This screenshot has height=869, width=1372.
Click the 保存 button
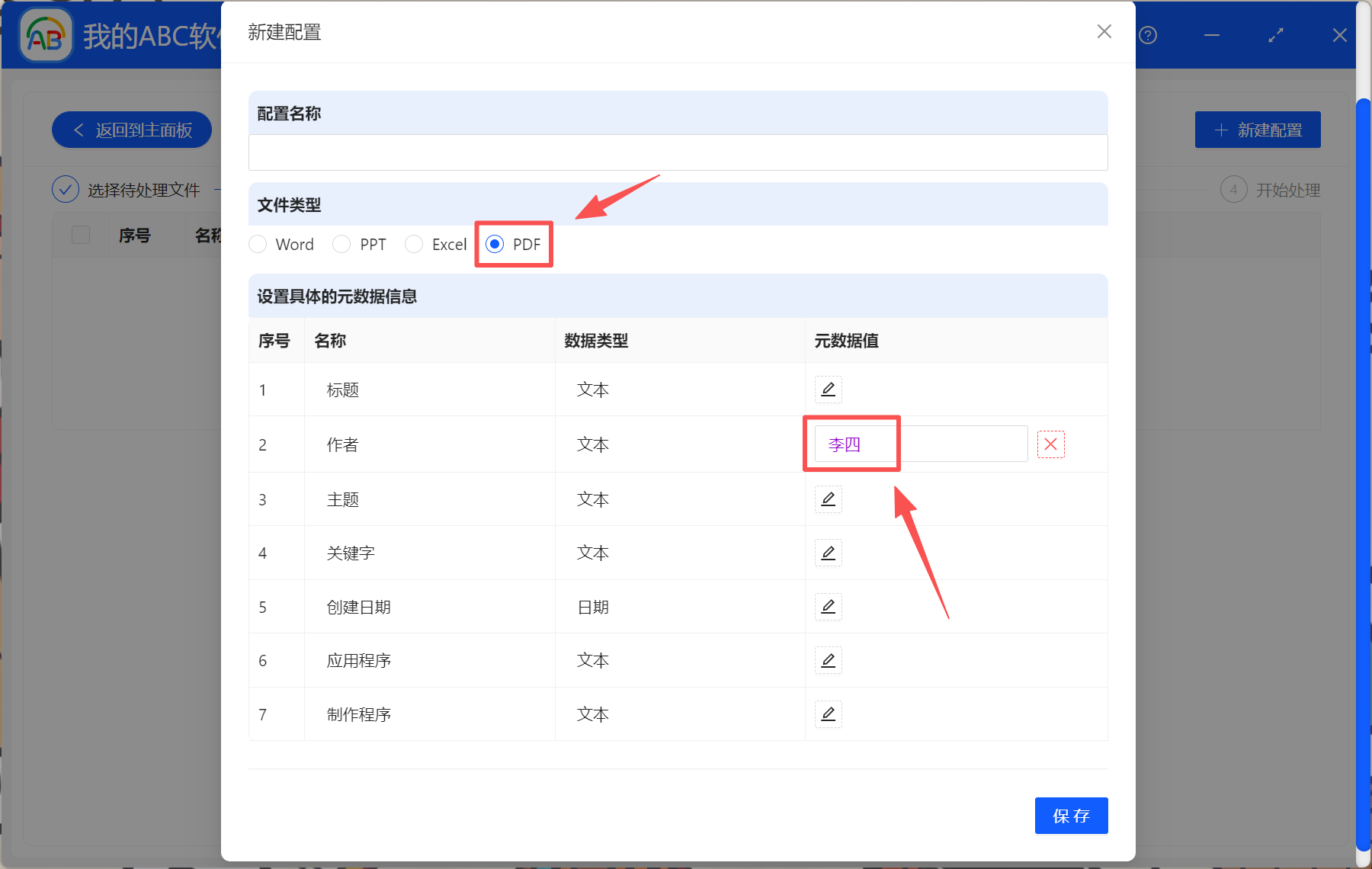(1071, 815)
